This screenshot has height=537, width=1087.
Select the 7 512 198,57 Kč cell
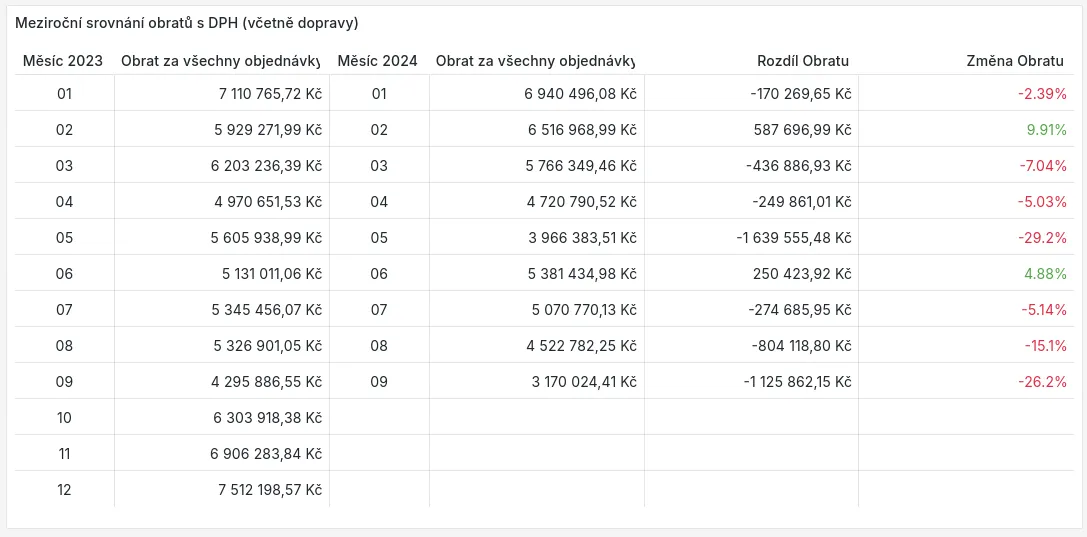(x=267, y=490)
